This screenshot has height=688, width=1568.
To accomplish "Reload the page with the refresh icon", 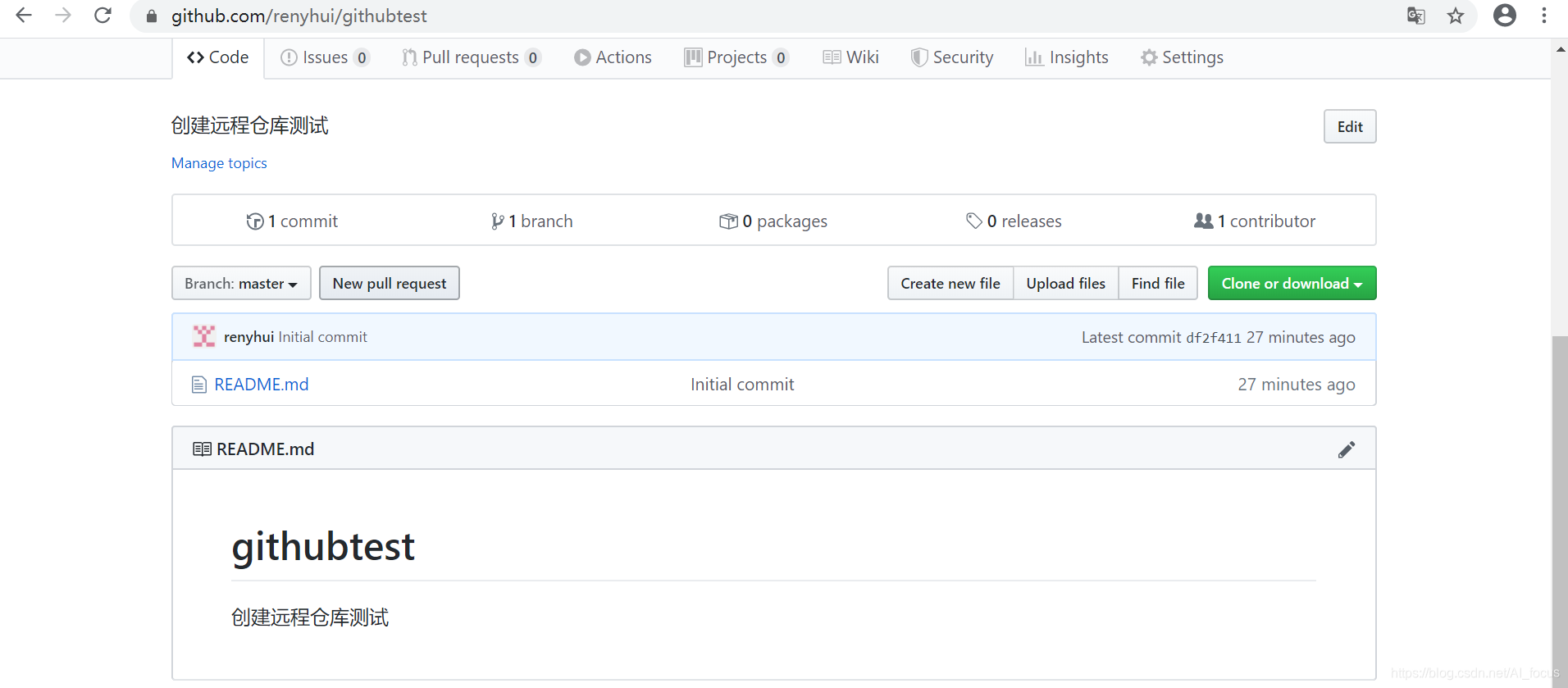I will pyautogui.click(x=103, y=15).
